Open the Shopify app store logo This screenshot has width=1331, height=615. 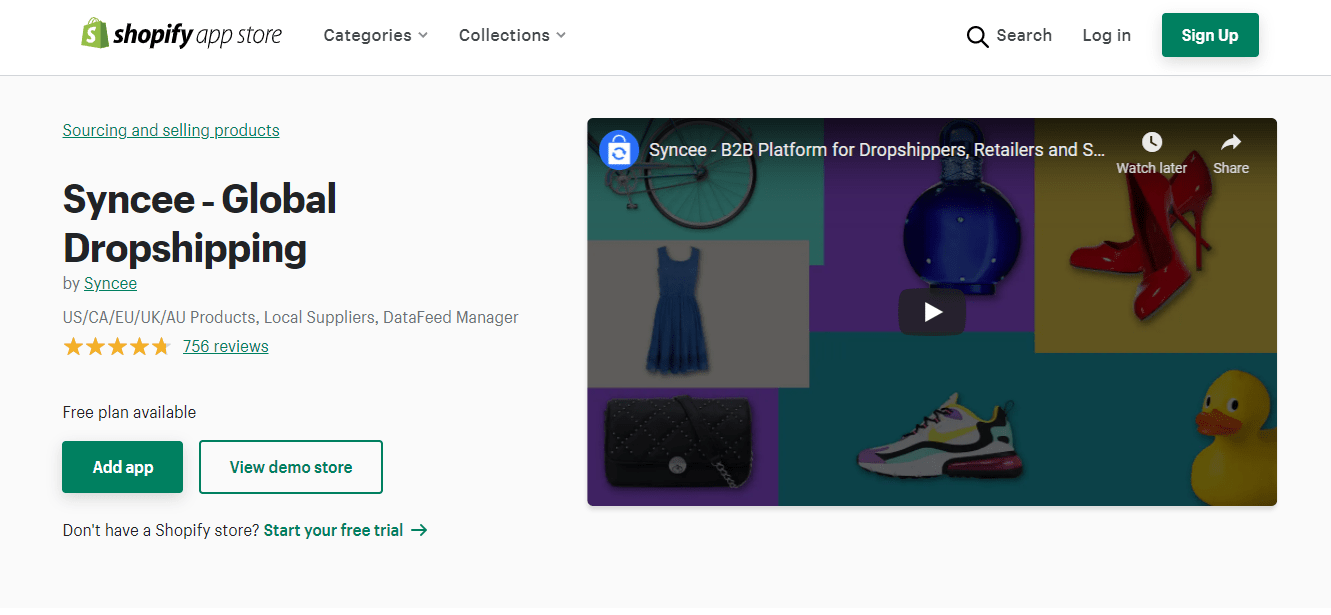(182, 35)
